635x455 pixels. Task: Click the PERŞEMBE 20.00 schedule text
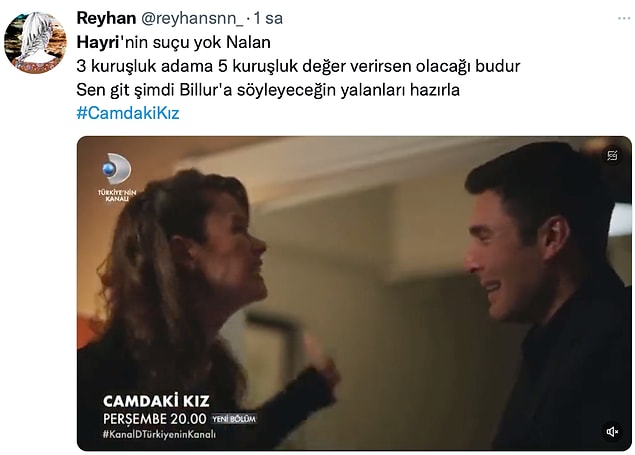pyautogui.click(x=155, y=419)
